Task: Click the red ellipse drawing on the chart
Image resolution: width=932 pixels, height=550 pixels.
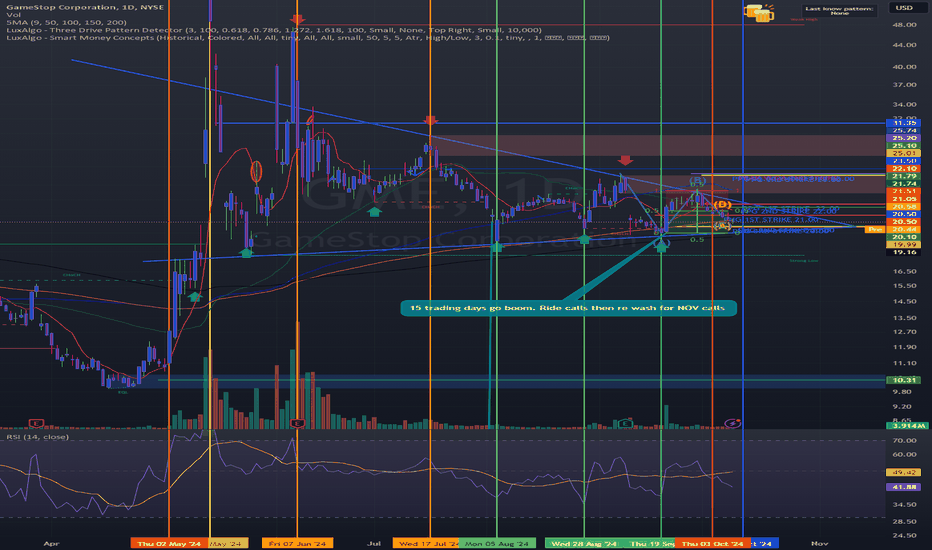Action: [x=256, y=172]
